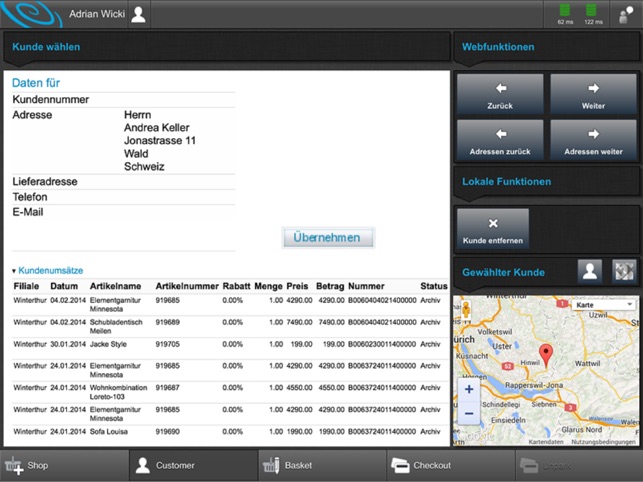Collapse the Kundenumsätze section
This screenshot has height=482, width=643.
(48, 270)
